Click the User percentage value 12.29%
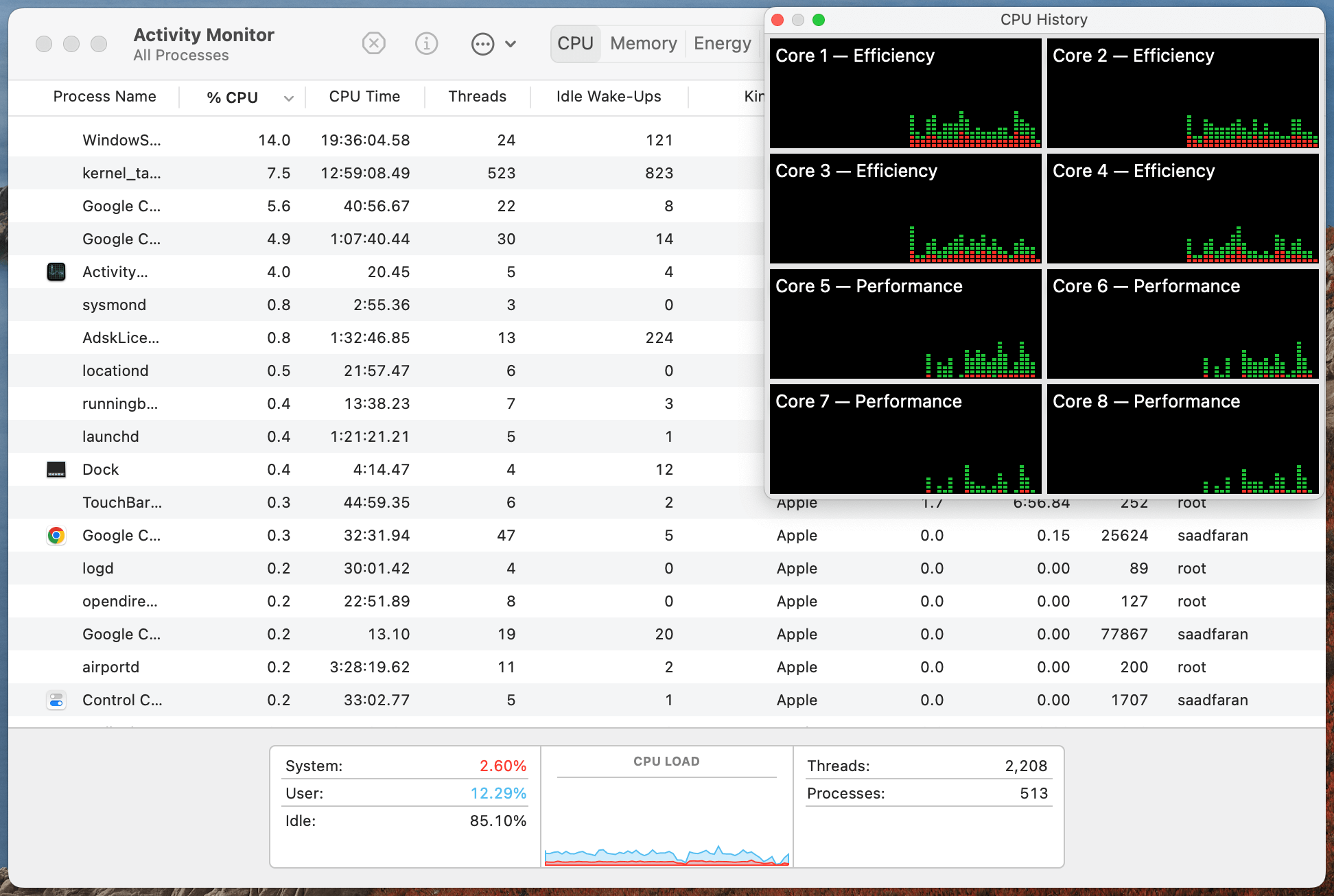Image resolution: width=1334 pixels, height=896 pixels. pyautogui.click(x=498, y=793)
